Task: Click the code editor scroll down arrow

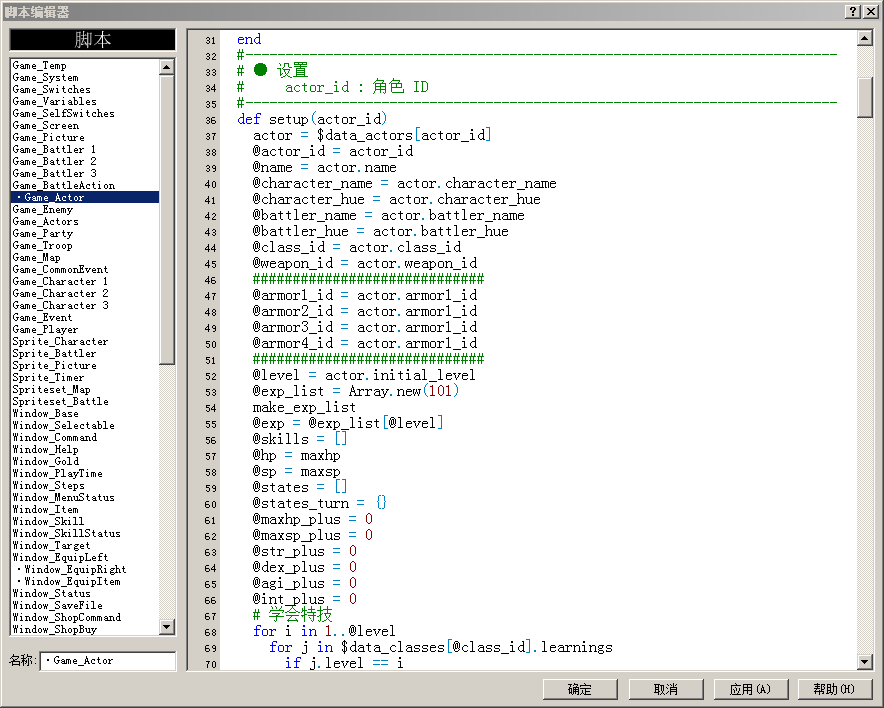Action: pos(865,662)
